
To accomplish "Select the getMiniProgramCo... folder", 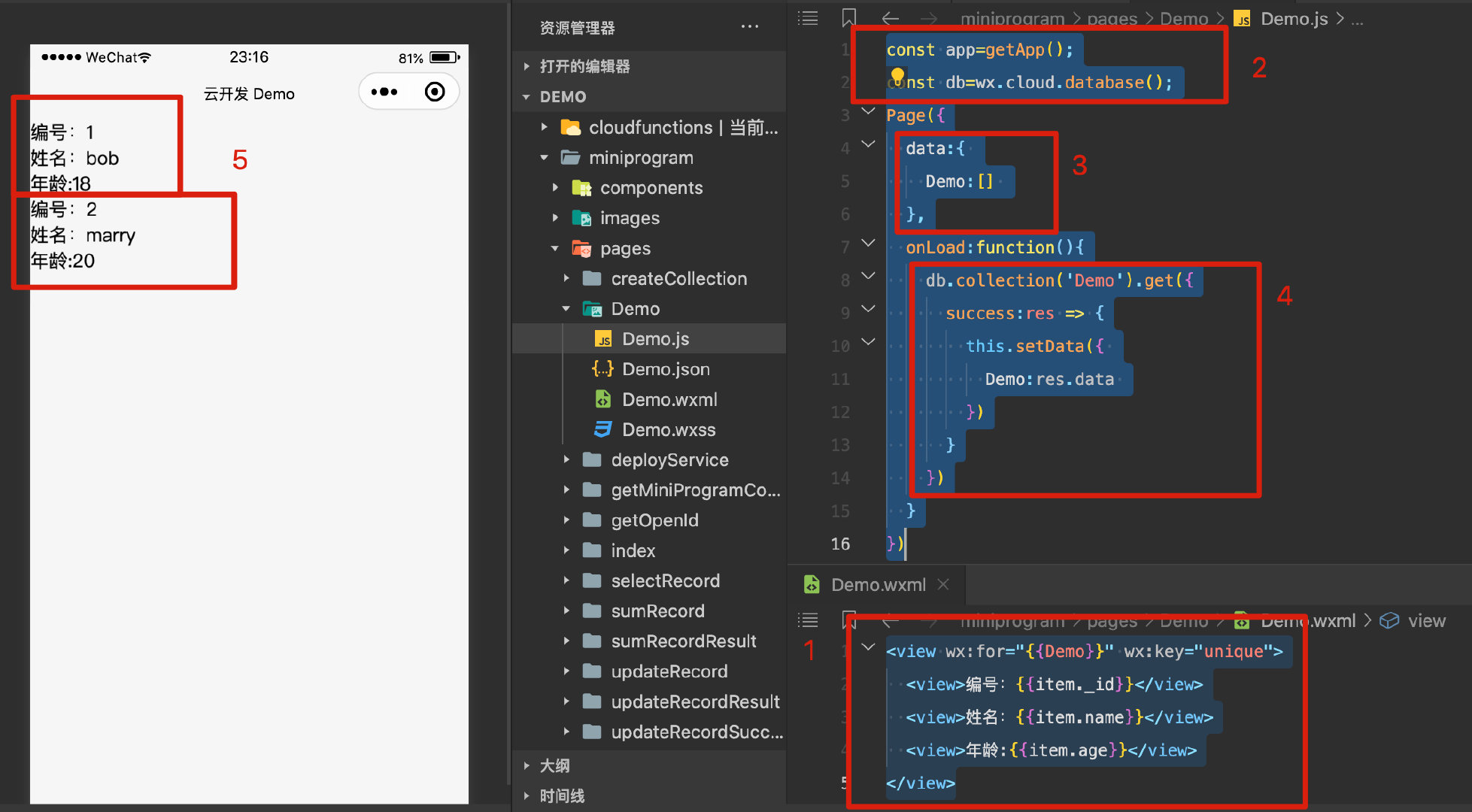I will tap(650, 490).
